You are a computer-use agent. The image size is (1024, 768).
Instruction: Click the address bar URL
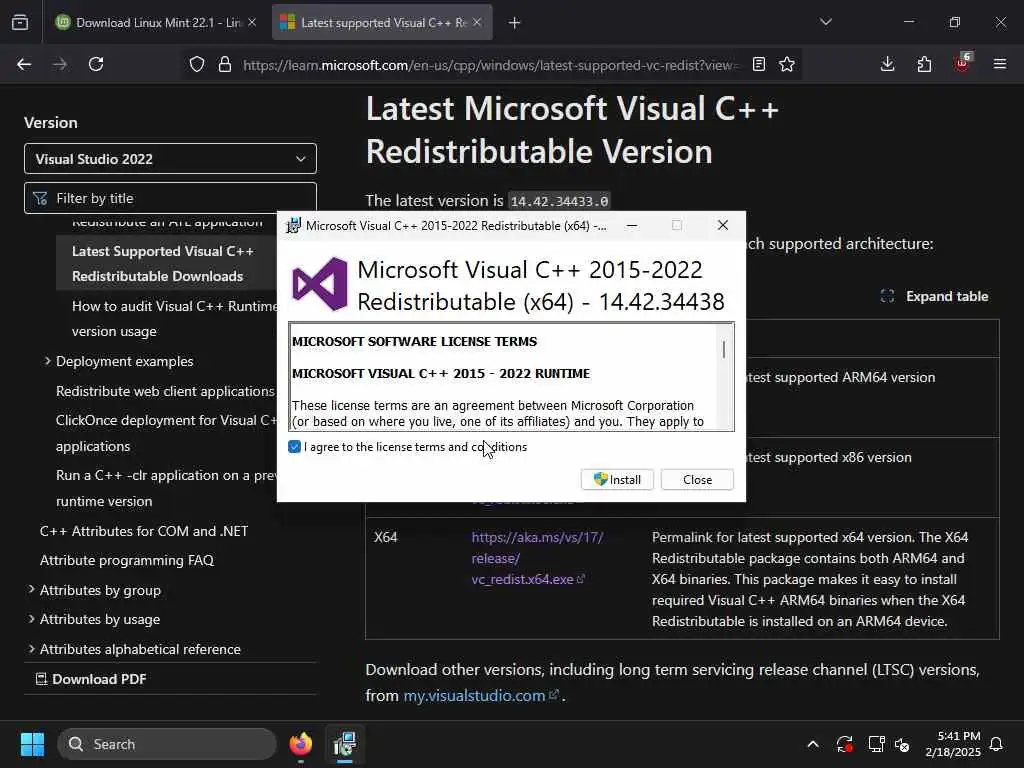point(490,65)
